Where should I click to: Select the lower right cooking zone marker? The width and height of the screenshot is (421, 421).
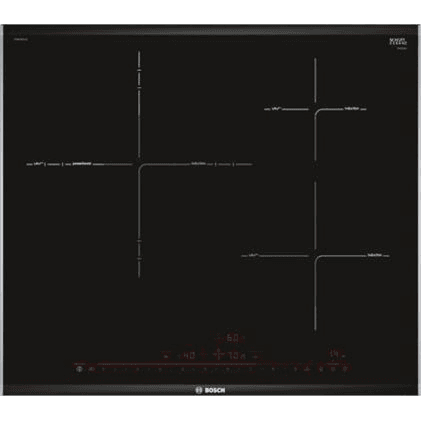pyautogui.click(x=315, y=256)
